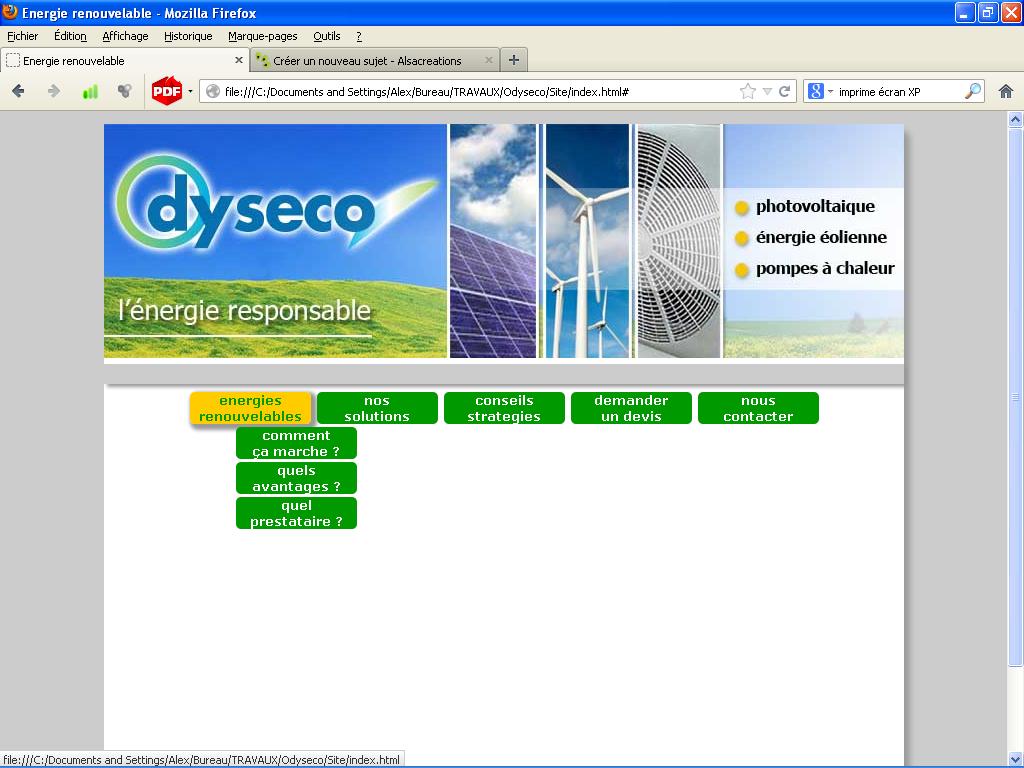Close the Alsacreations tab
Viewport: 1024px width, 768px height.
pos(488,60)
